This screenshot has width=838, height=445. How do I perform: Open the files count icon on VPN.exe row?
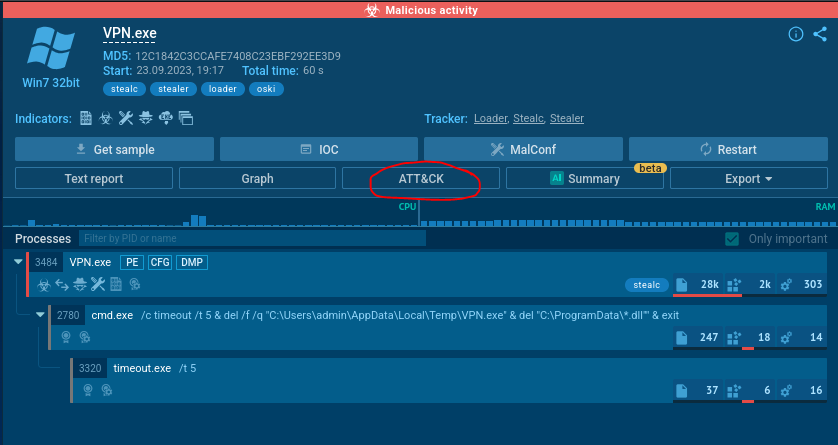(683, 285)
